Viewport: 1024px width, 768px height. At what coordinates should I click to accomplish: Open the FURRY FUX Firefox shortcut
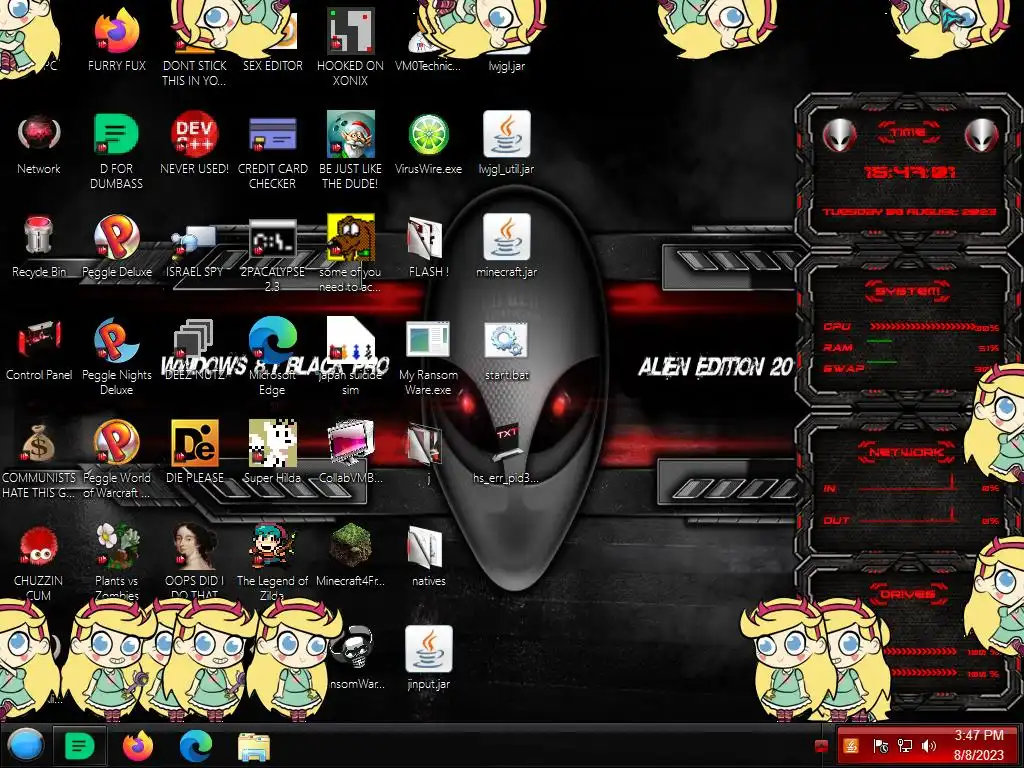click(117, 31)
